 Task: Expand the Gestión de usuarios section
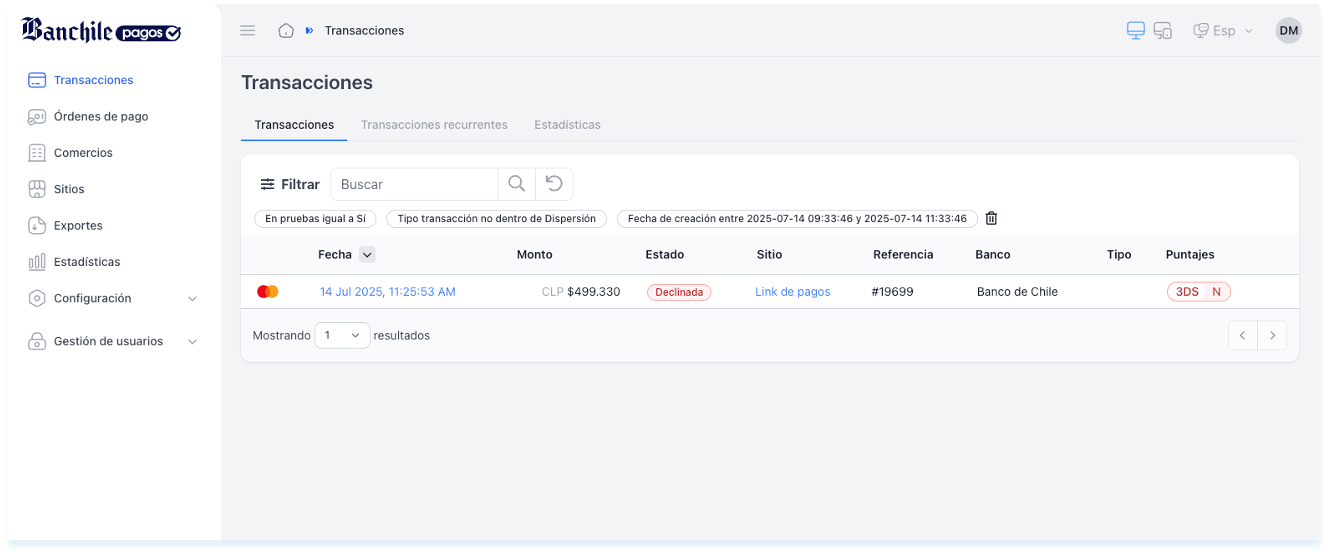[x=112, y=341]
